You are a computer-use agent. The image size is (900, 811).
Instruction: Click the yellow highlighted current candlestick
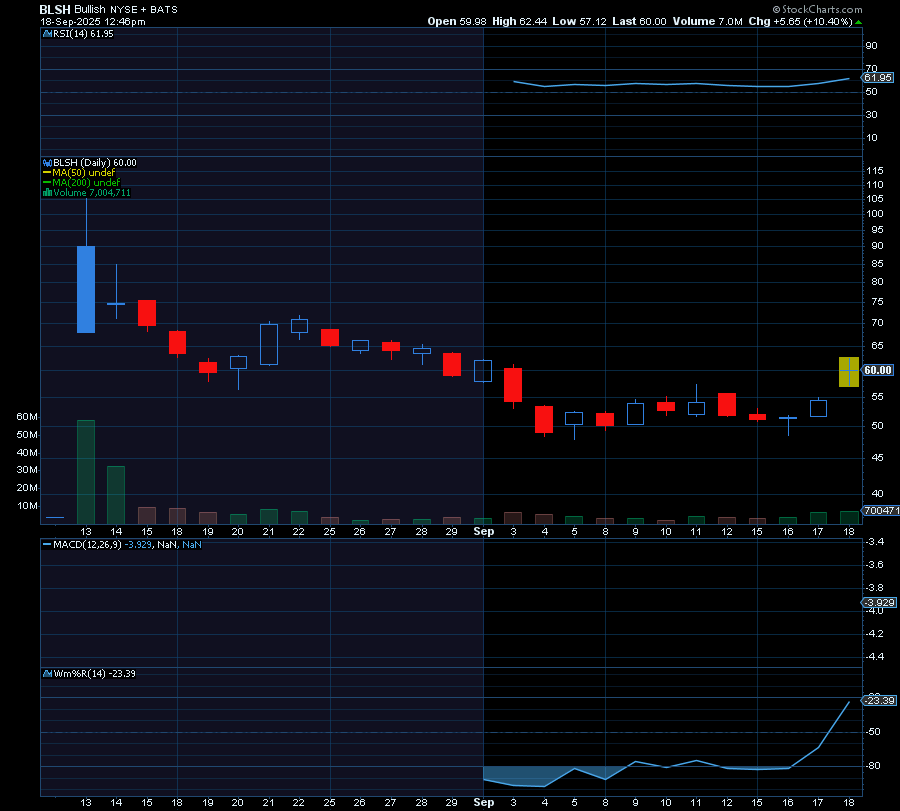tap(848, 370)
